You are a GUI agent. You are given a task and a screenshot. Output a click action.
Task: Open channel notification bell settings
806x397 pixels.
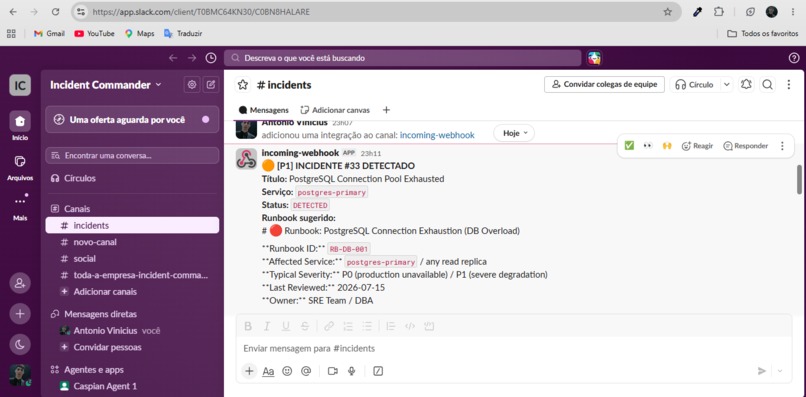[746, 84]
